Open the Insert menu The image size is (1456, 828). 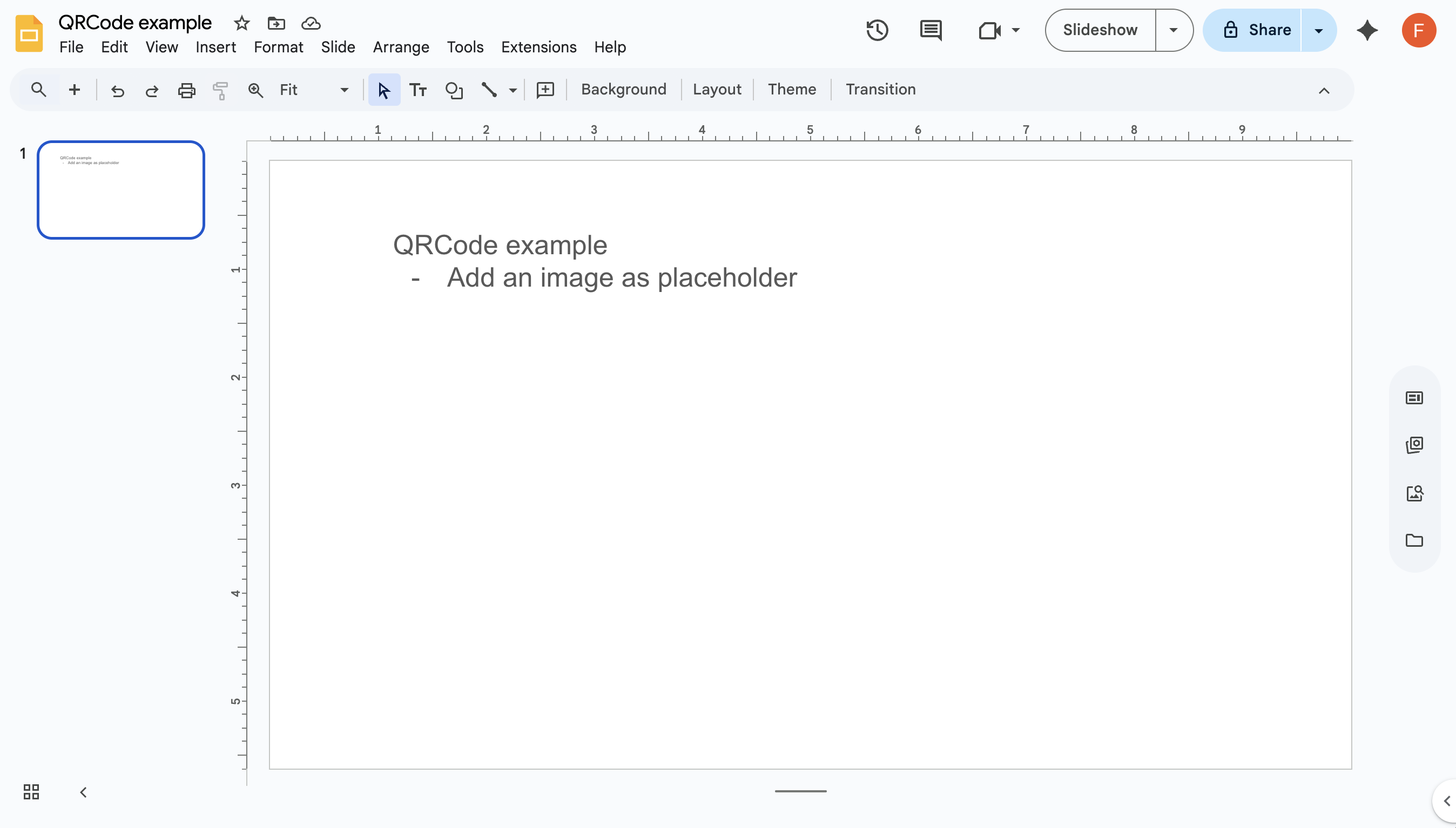pos(215,47)
